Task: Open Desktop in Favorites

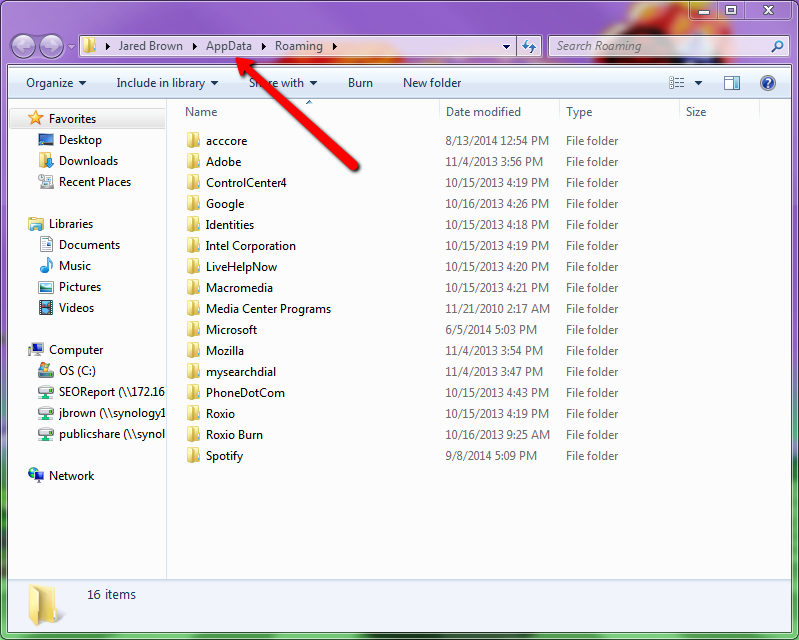Action: tap(81, 140)
